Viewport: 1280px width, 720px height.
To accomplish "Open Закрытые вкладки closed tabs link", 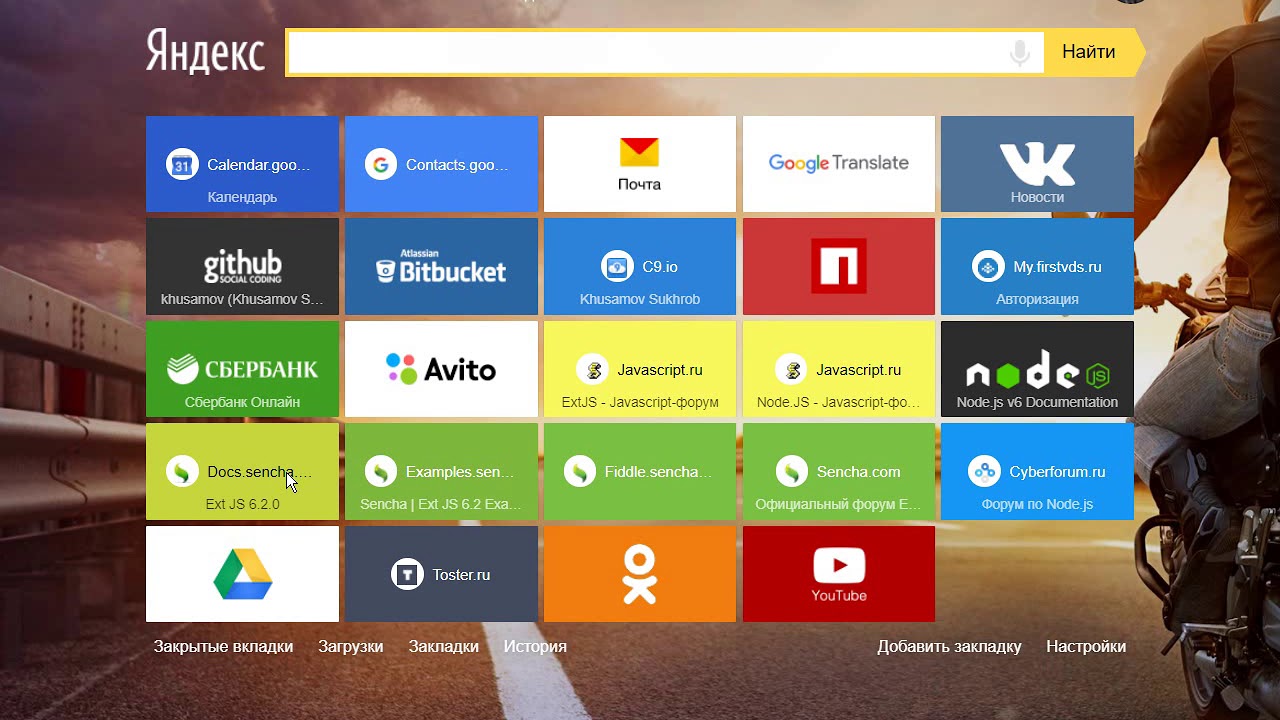I will [x=223, y=647].
